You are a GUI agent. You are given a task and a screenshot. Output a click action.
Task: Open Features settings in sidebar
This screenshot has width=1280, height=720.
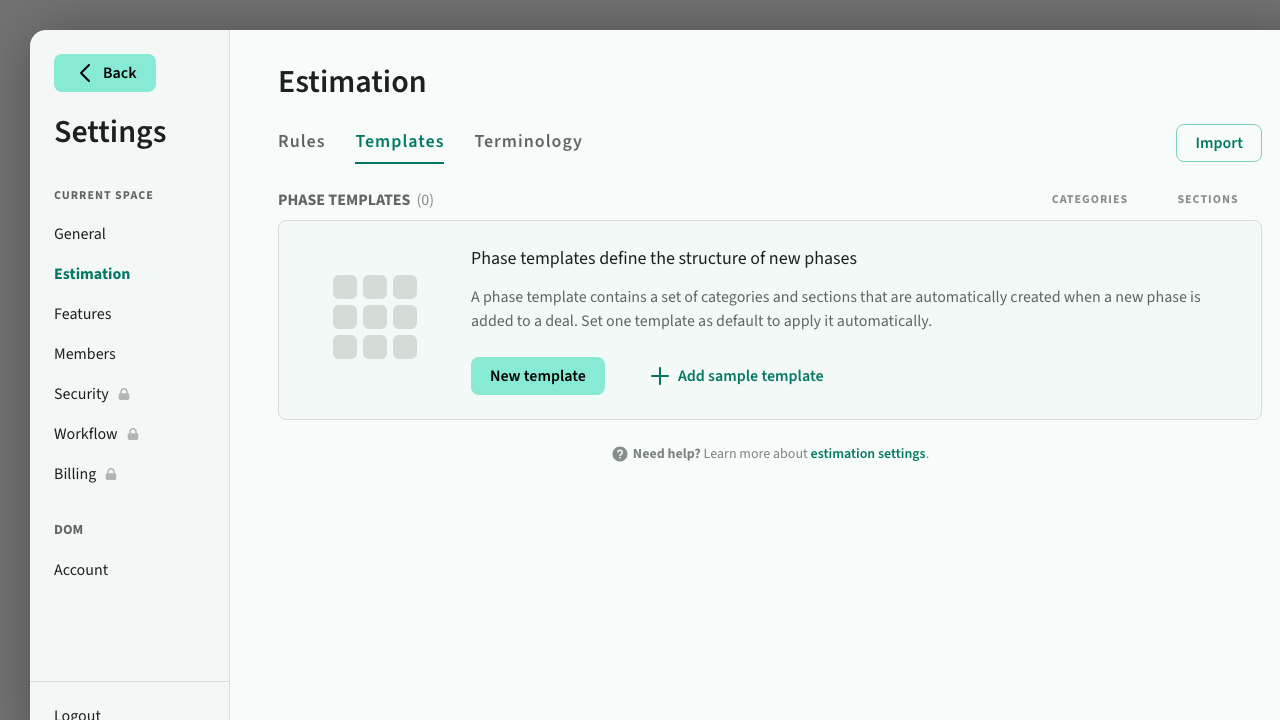tap(83, 314)
